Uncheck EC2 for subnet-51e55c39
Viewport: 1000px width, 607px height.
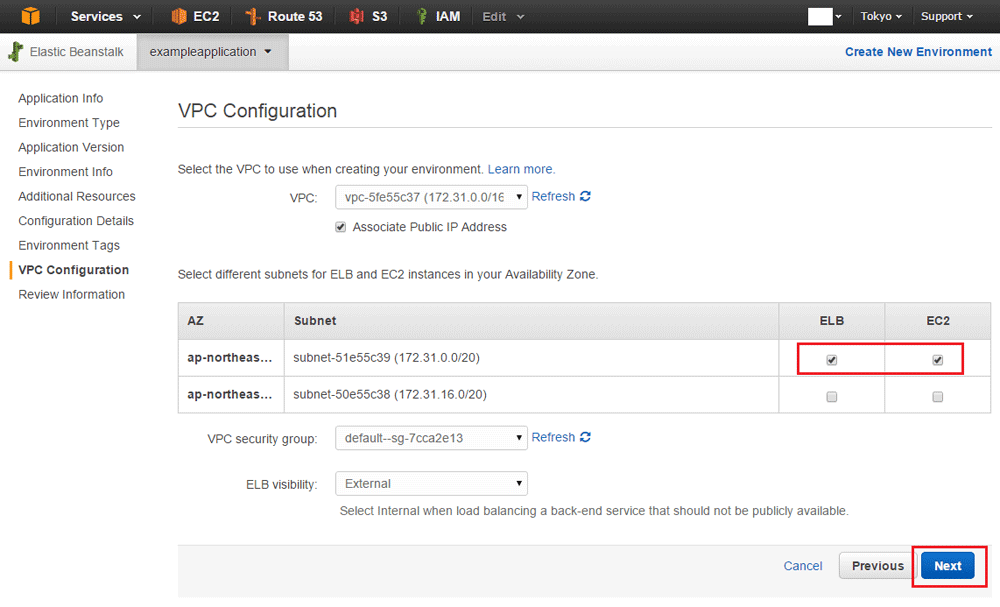coord(938,360)
